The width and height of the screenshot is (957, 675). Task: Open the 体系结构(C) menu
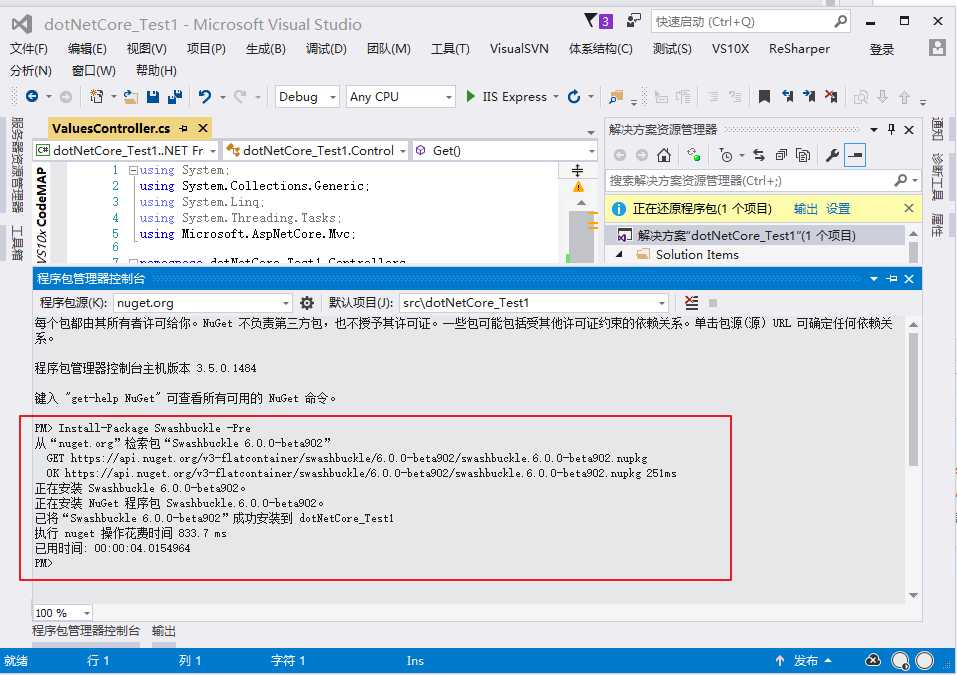pos(601,49)
